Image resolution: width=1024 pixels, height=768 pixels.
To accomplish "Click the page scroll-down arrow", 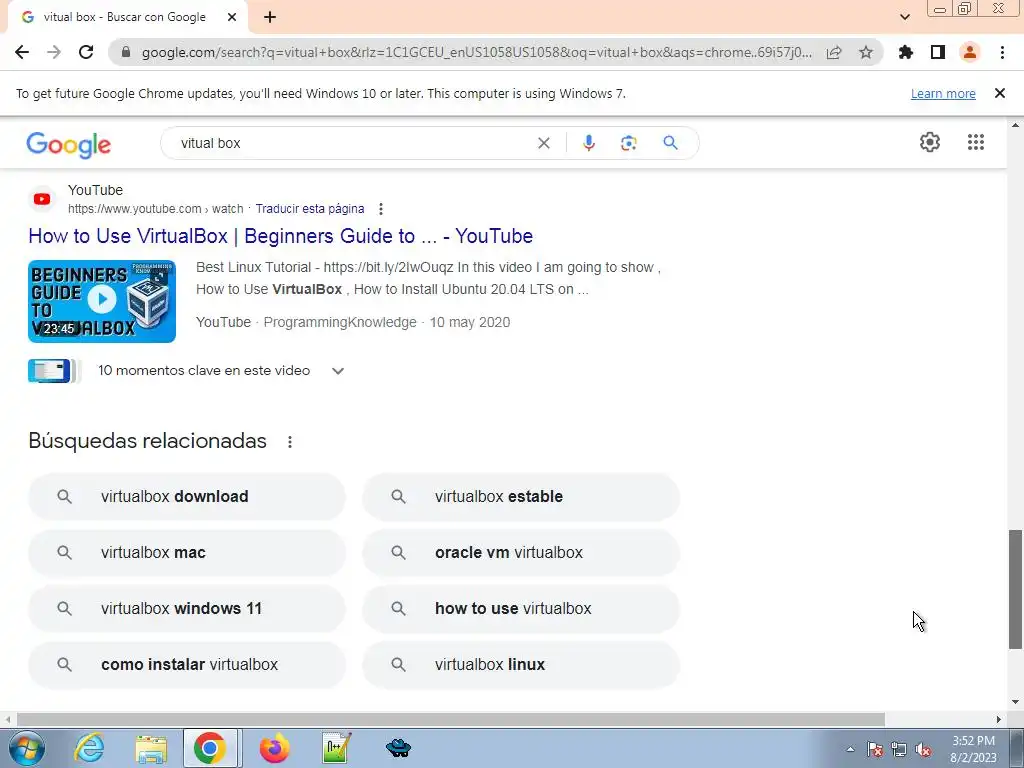I will [x=1016, y=703].
